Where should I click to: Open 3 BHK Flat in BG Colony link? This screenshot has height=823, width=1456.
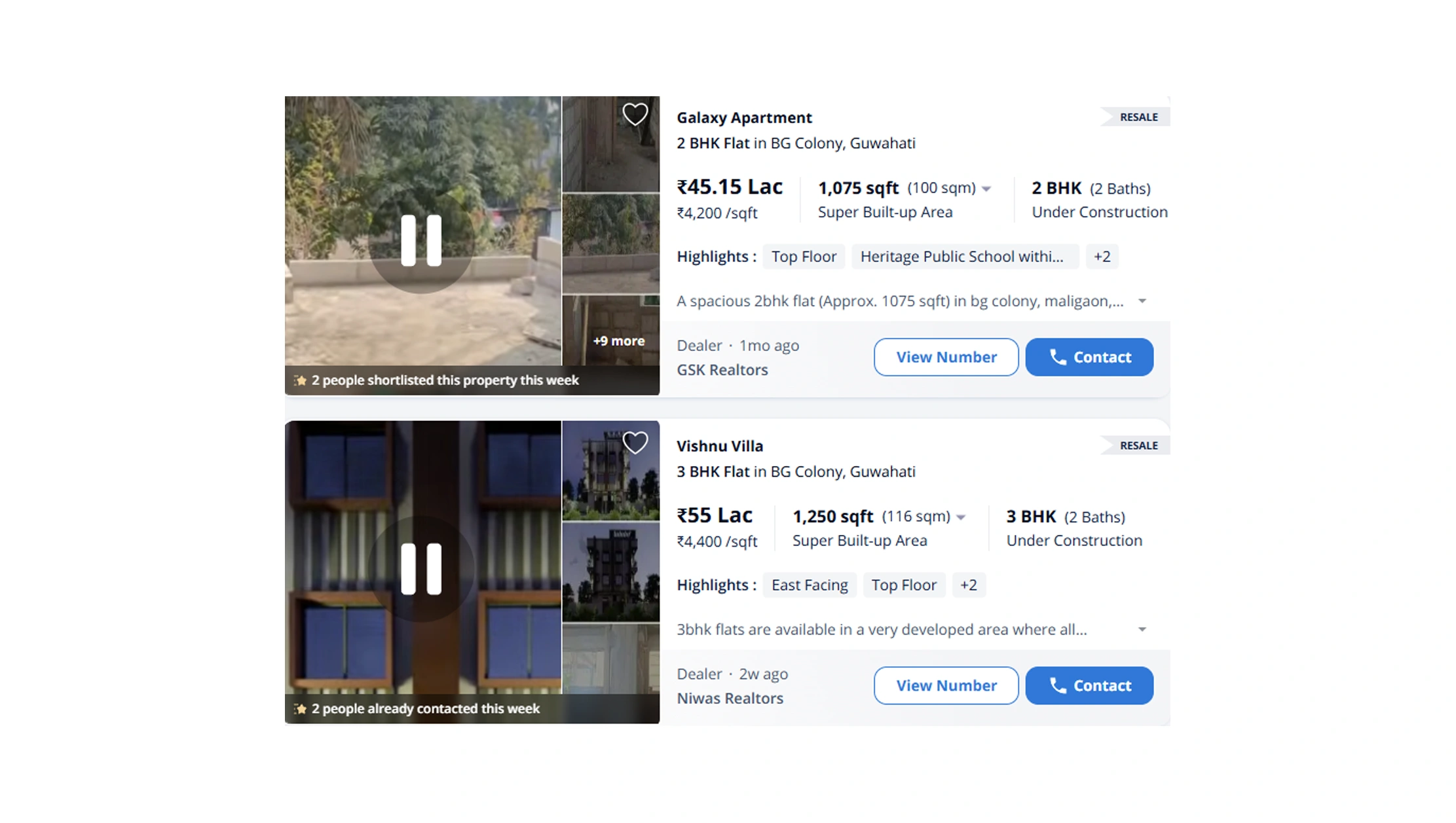pyautogui.click(x=796, y=471)
